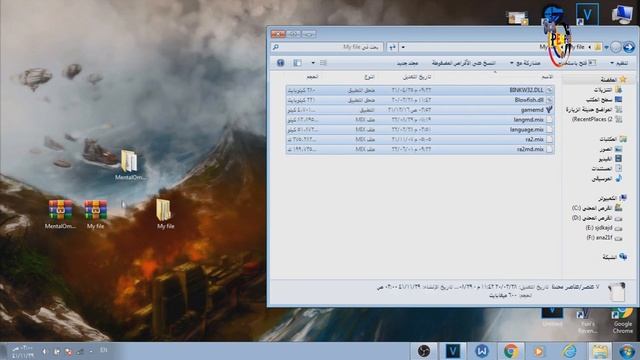
Task: Open the recent pages arrow beside navigation buttons
Action: coord(606,48)
